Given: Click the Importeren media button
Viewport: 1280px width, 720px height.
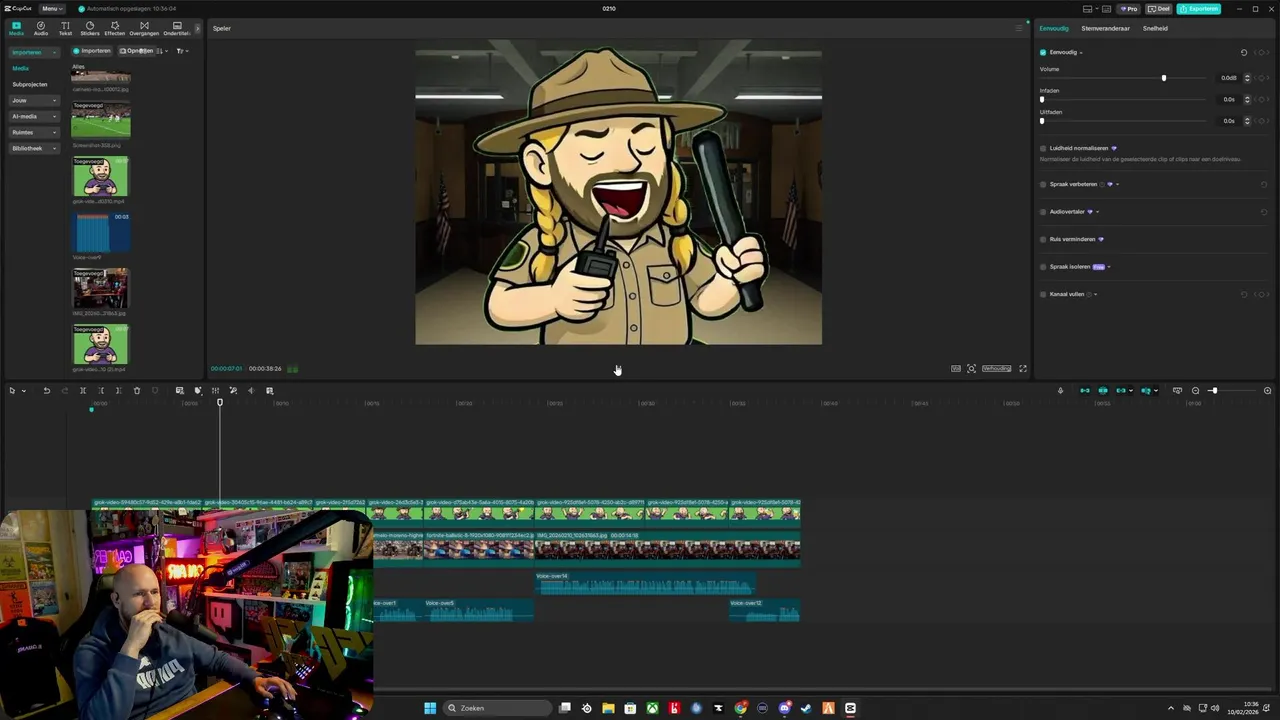Looking at the screenshot, I should (92, 51).
